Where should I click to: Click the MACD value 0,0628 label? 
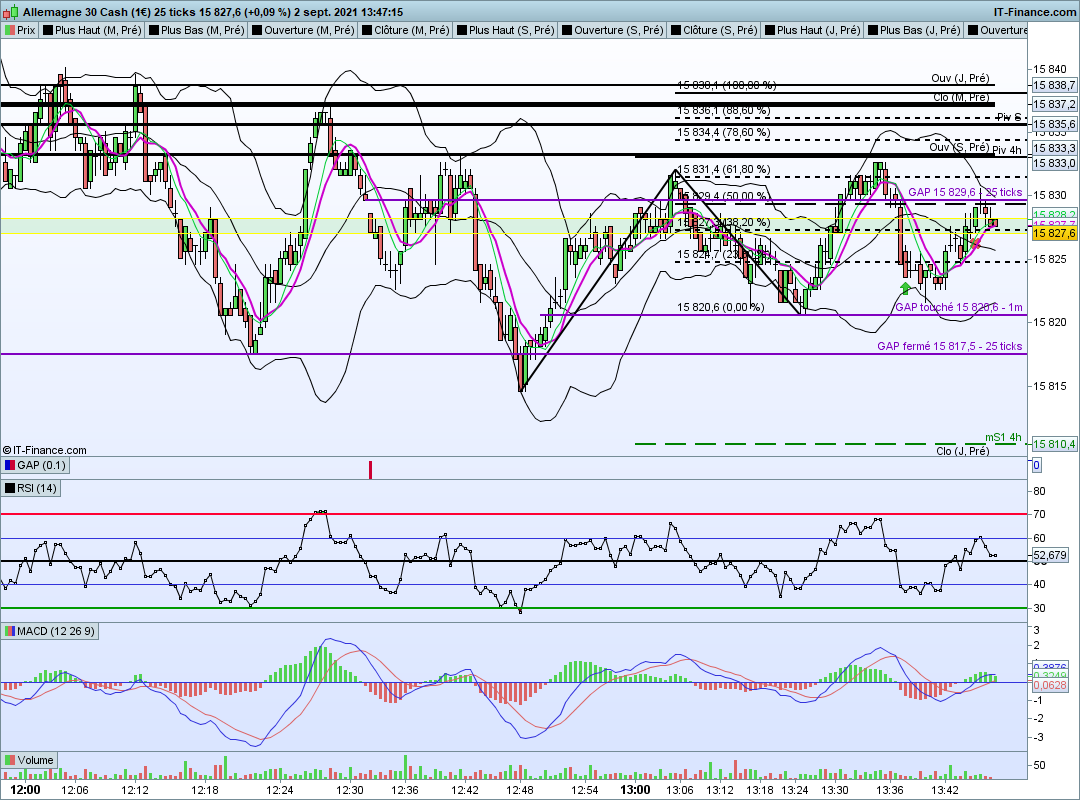(1050, 685)
